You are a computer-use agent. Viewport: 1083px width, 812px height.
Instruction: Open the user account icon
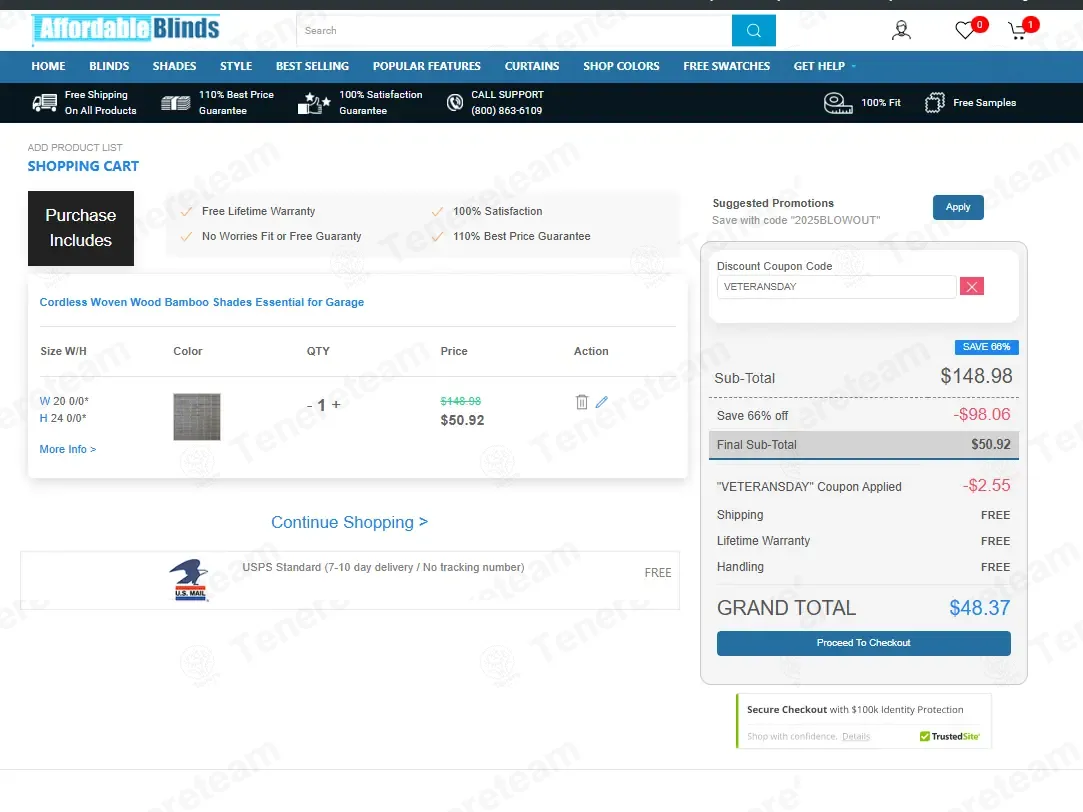pos(901,30)
